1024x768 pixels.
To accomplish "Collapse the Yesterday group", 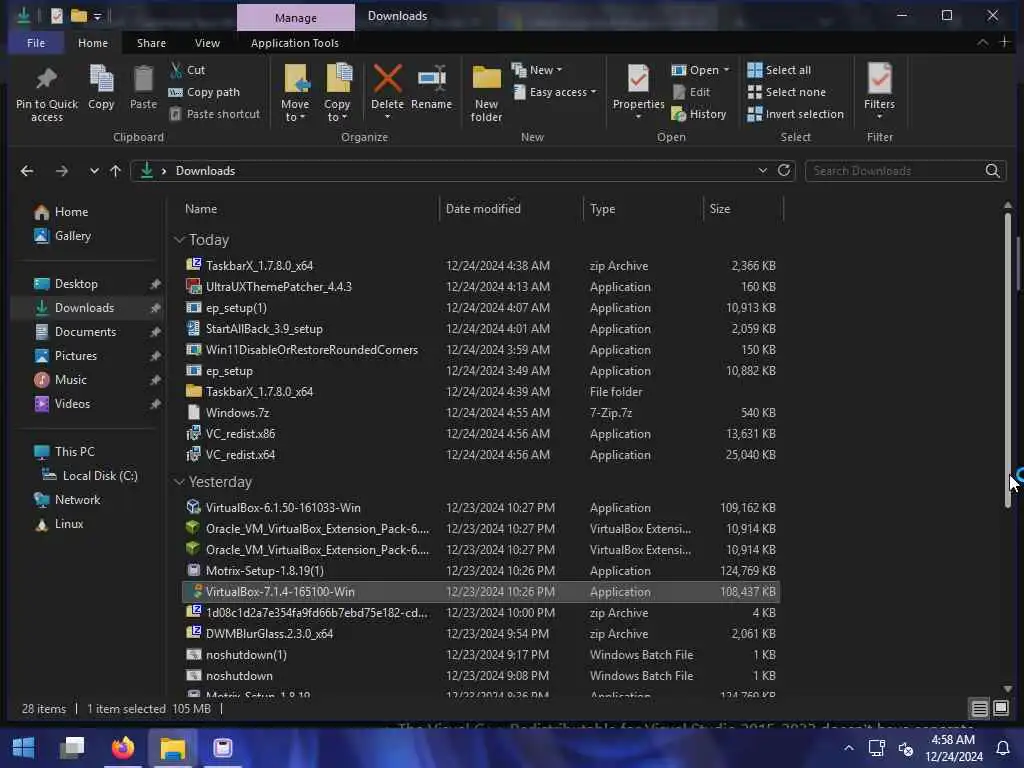I will pos(179,482).
